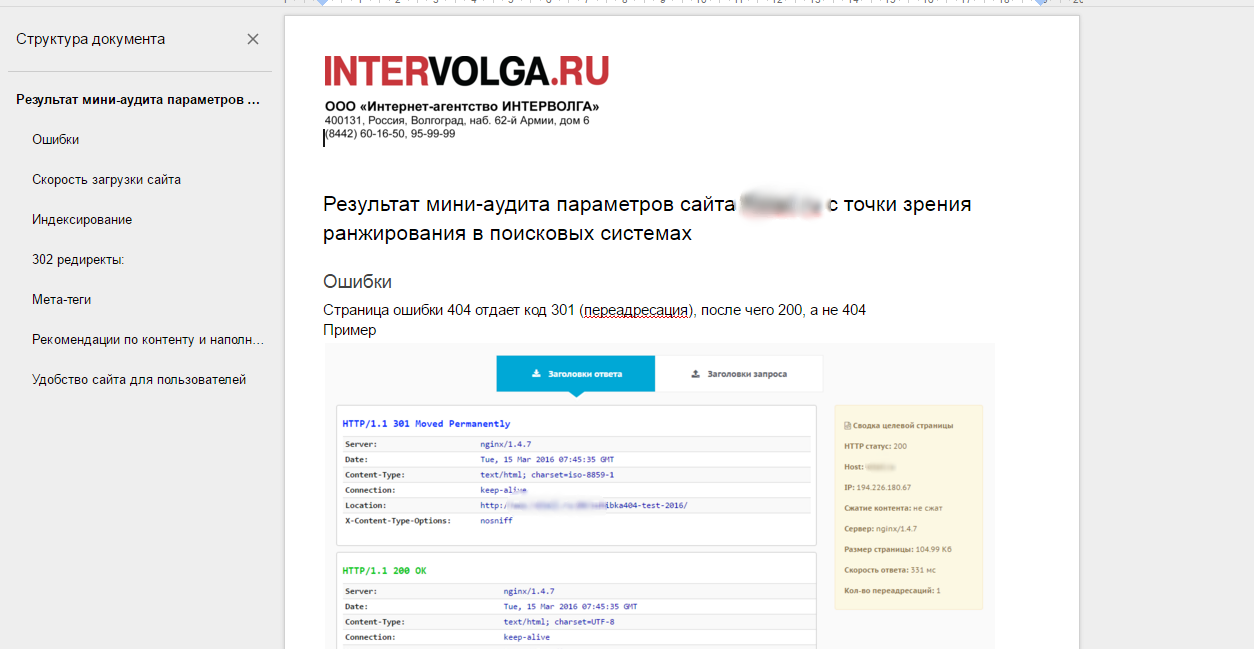Click 'text/html; charset=UTF-8' value
Image resolution: width=1254 pixels, height=649 pixels.
[559, 621]
